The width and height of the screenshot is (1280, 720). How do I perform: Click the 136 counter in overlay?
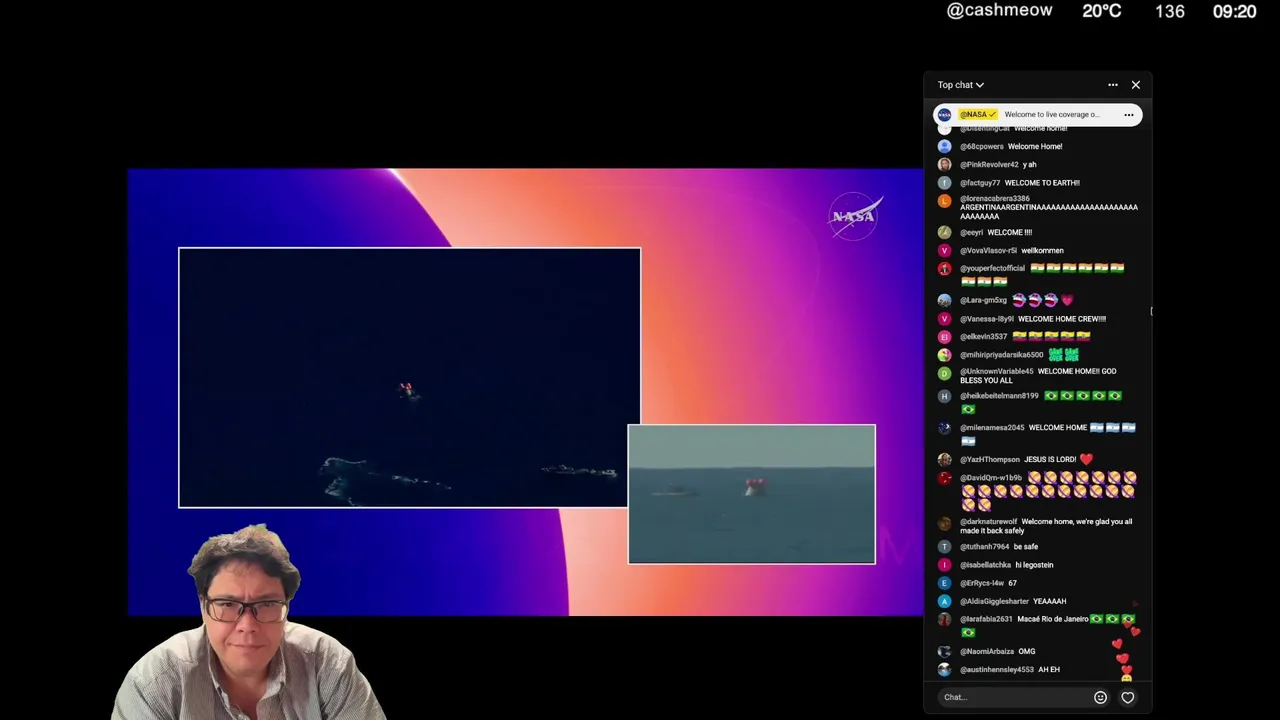1169,12
